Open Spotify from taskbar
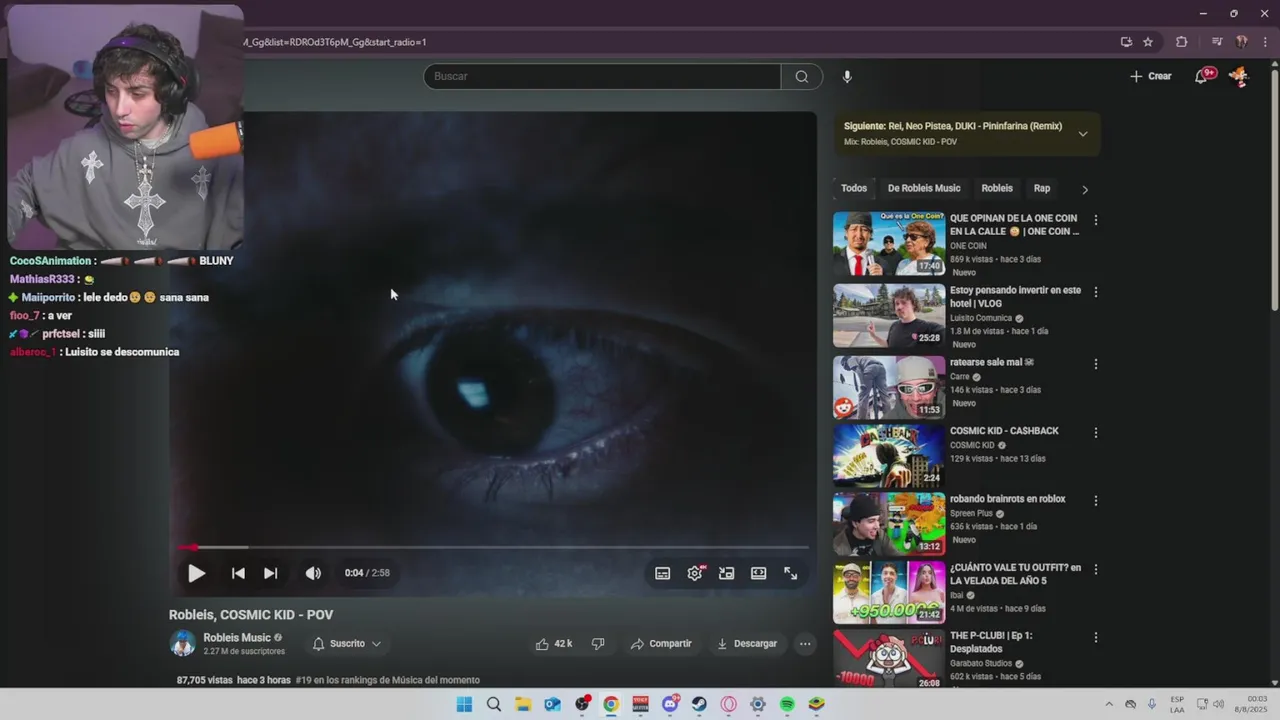 coord(787,704)
